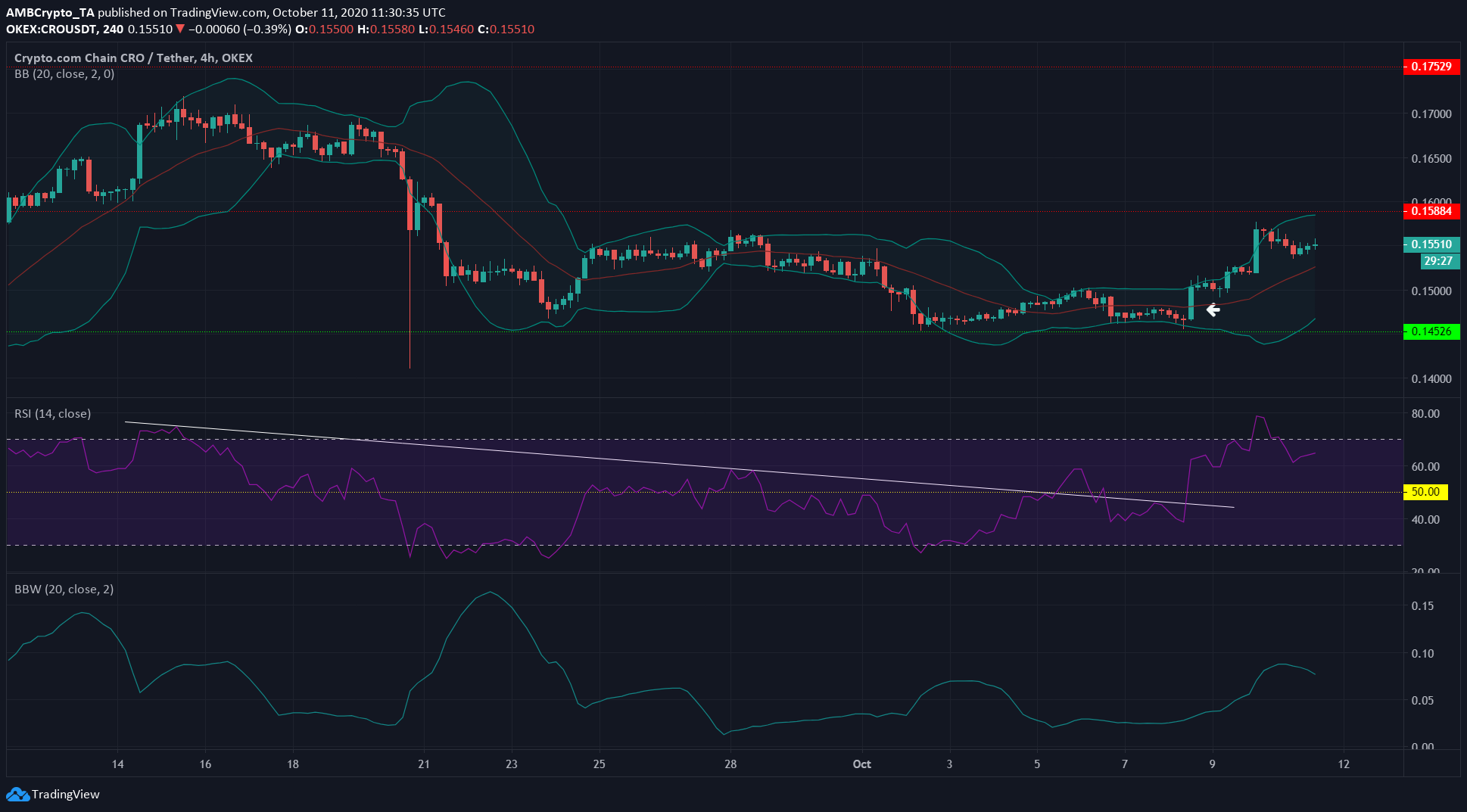Click the AMBCrypto_TA publisher name
Screen dimensions: 1467x812
(x=50, y=13)
